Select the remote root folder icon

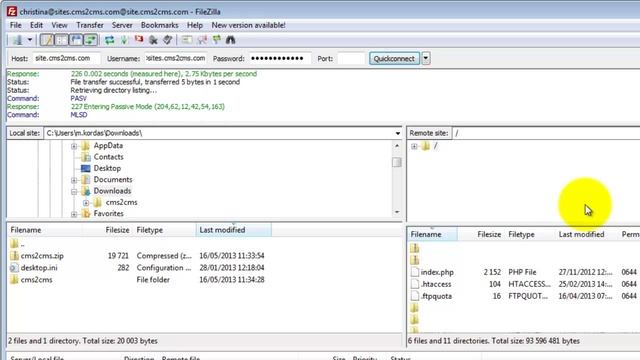click(x=425, y=146)
